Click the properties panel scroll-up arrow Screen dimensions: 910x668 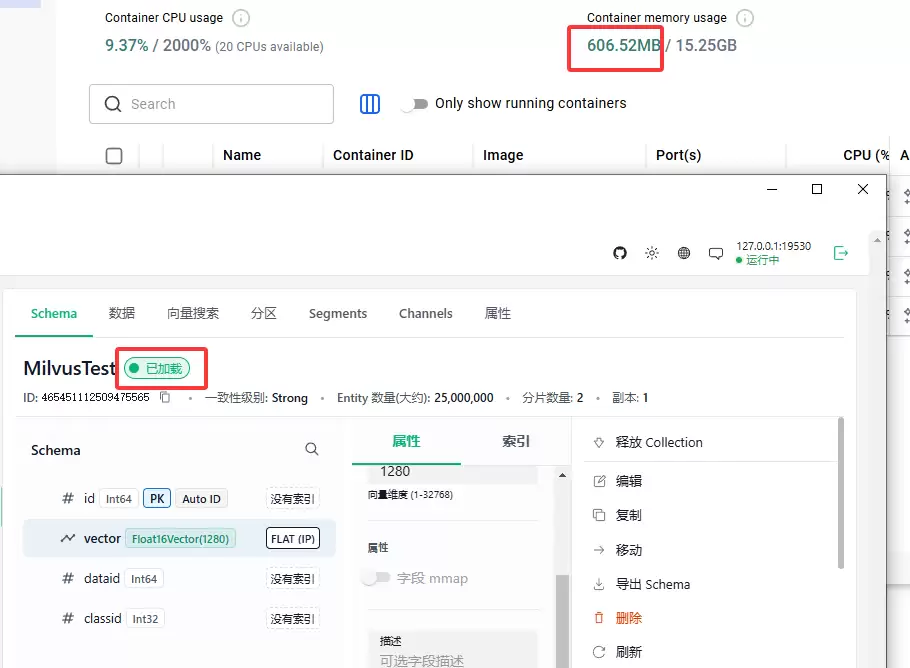click(562, 475)
